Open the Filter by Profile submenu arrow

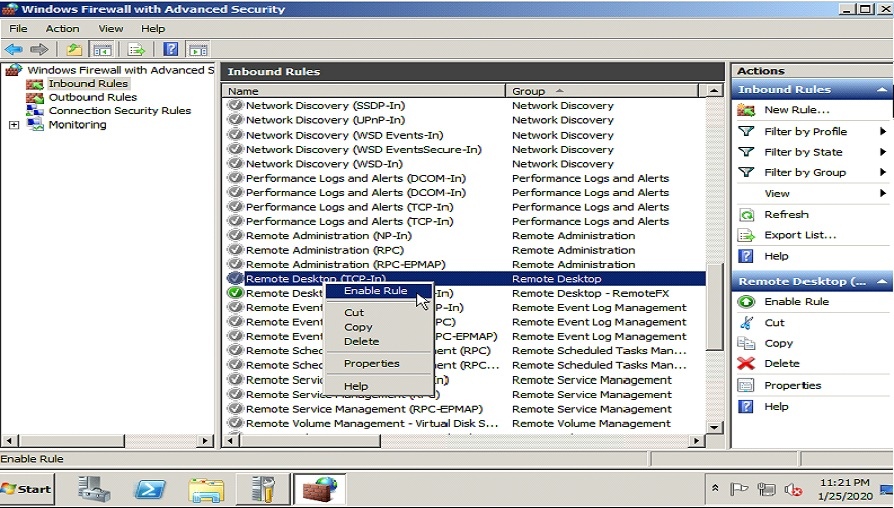(x=883, y=132)
